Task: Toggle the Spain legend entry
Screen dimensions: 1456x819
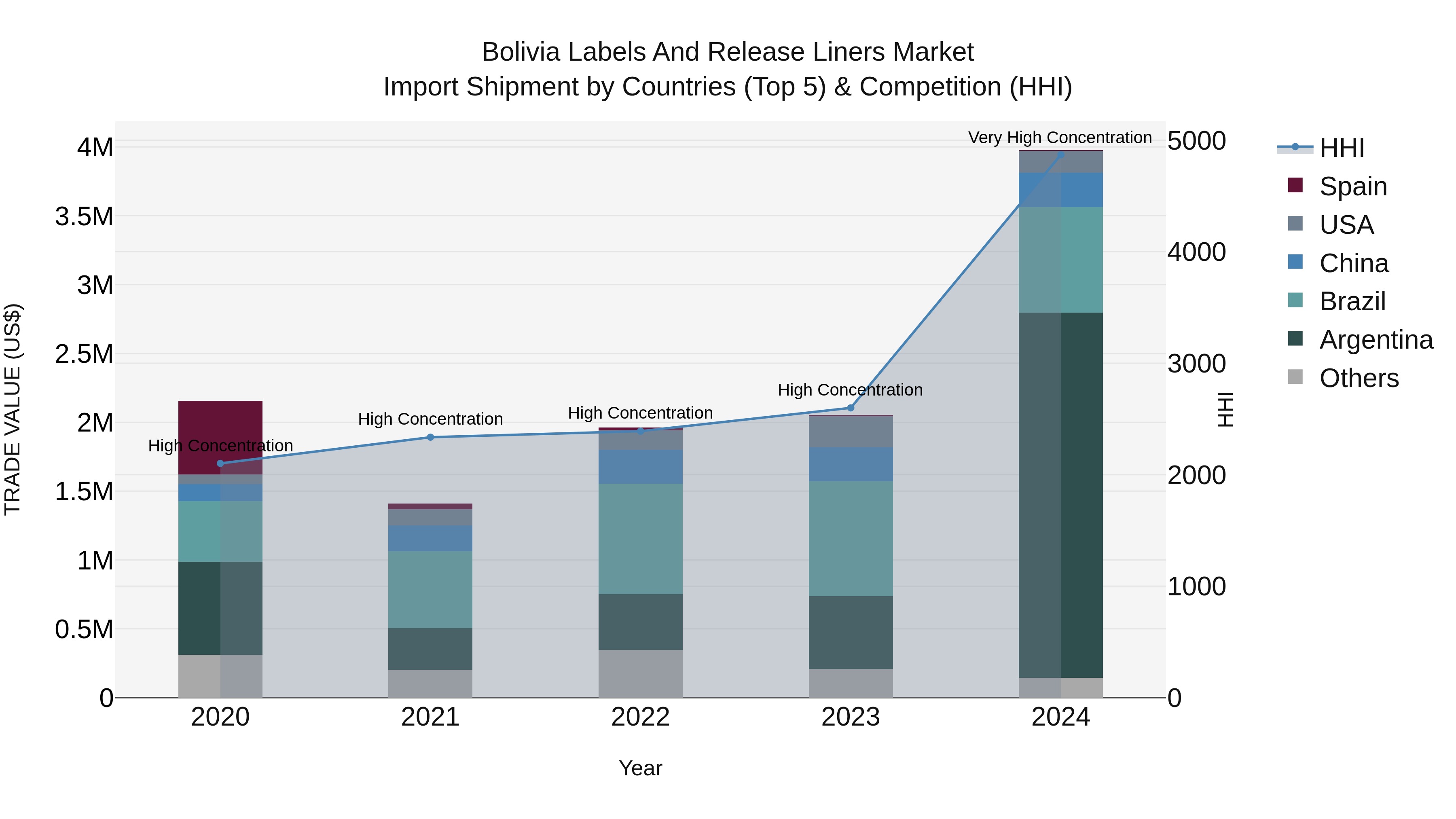Action: tap(1337, 186)
